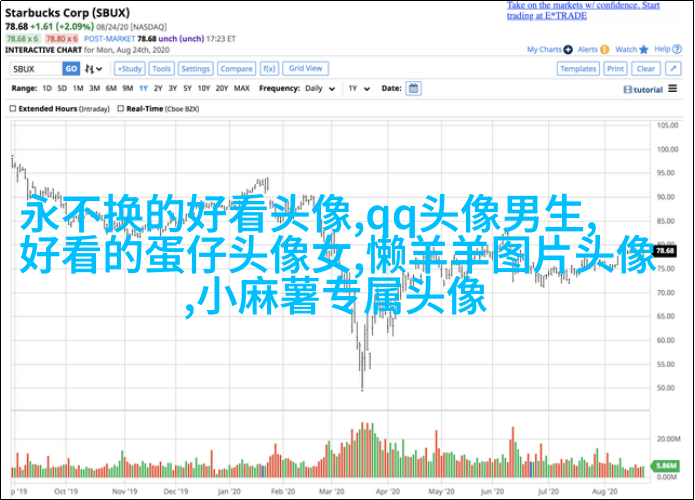This screenshot has height=500, width=695.
Task: Open the Frequency Daily dropdown
Action: (320, 89)
